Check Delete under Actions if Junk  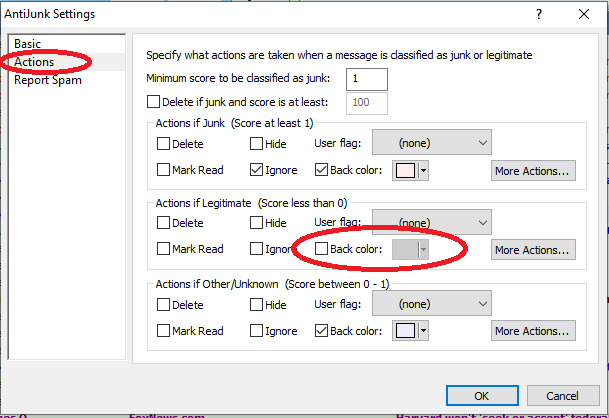pos(163,144)
